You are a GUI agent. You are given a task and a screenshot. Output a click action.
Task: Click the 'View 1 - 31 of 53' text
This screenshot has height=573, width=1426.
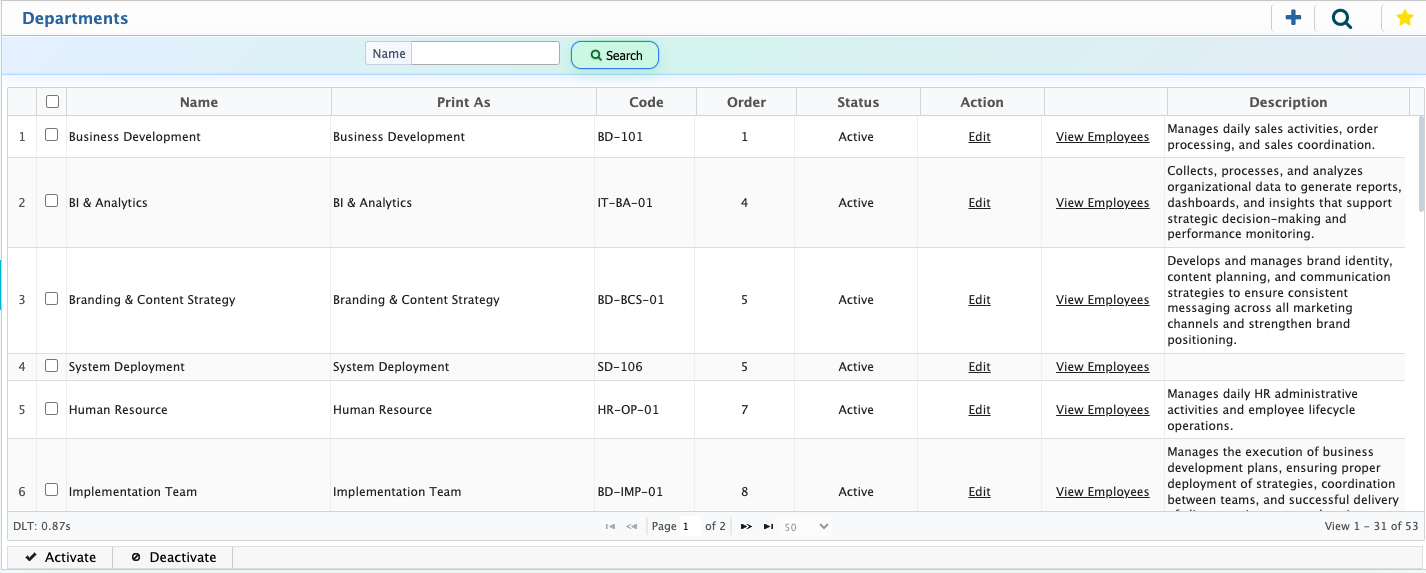[x=1371, y=526]
